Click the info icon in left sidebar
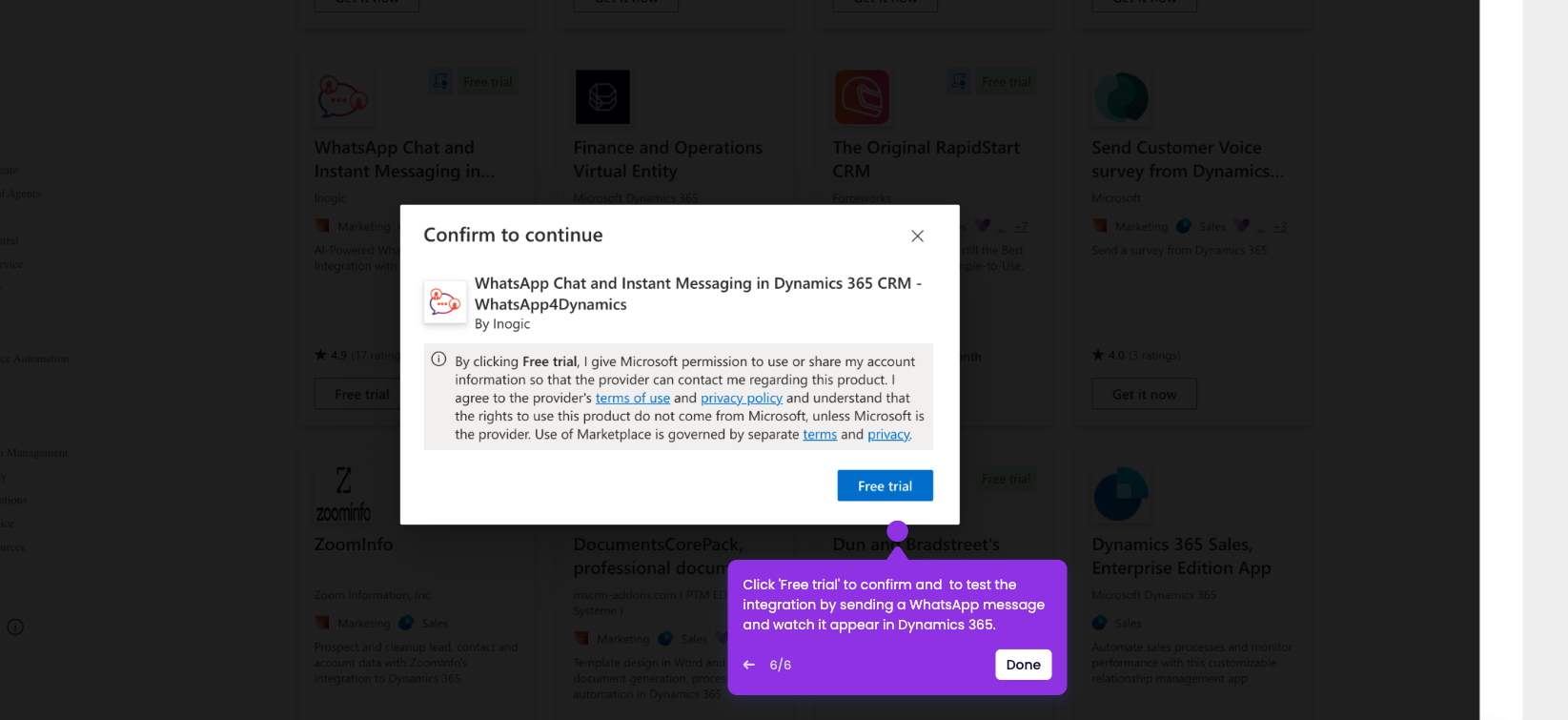1568x720 pixels. (x=15, y=627)
